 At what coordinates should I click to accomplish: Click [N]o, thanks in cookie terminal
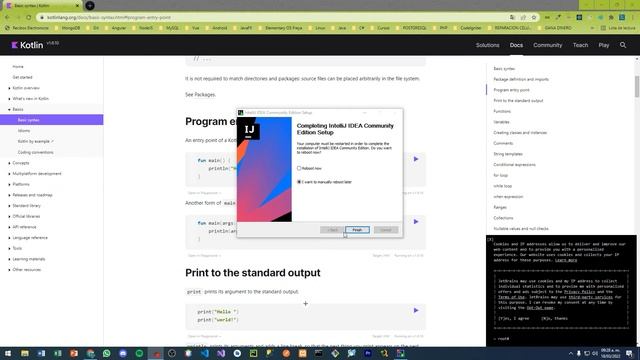554,318
